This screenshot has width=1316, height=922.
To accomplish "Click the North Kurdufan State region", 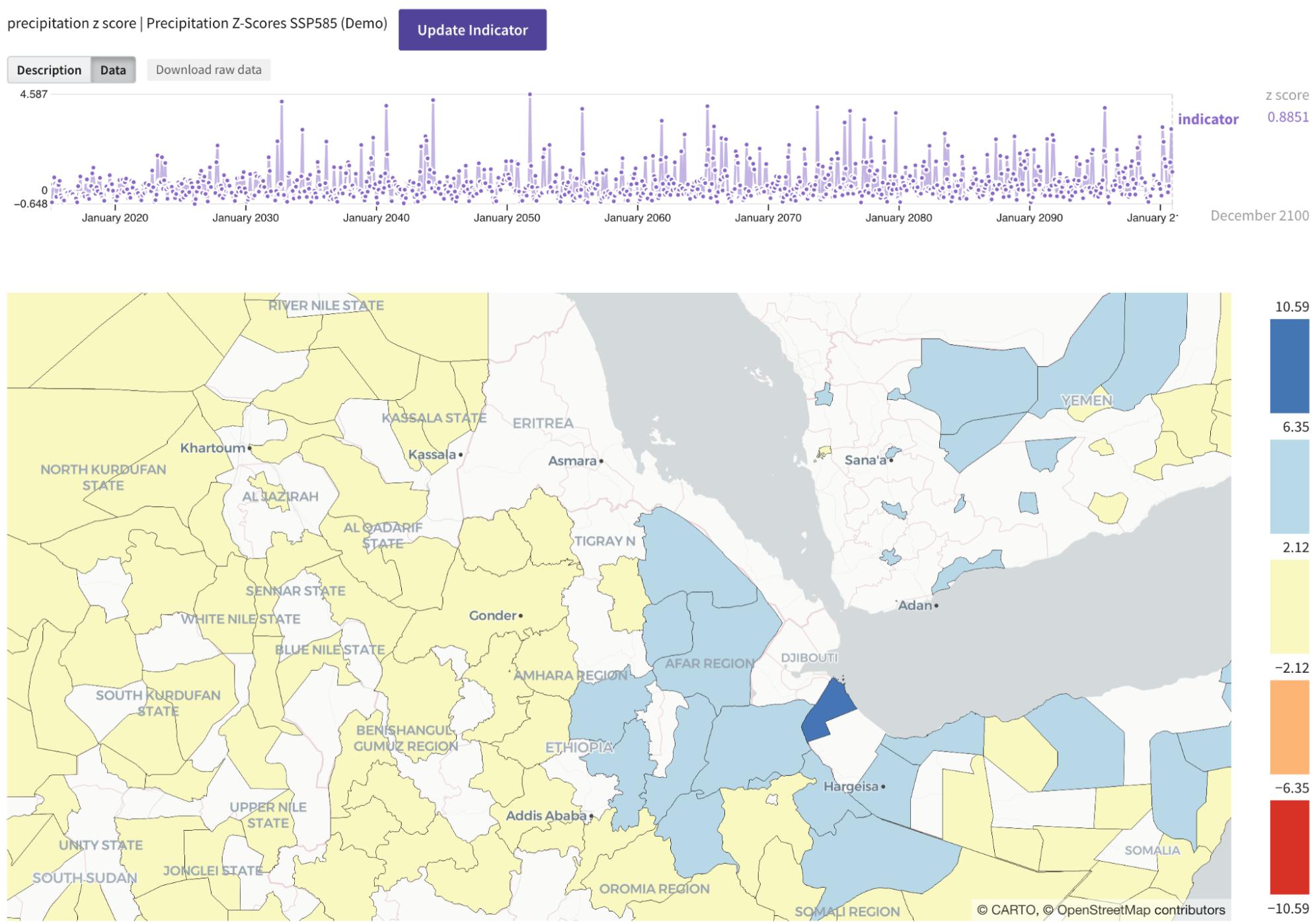I will click(x=103, y=477).
